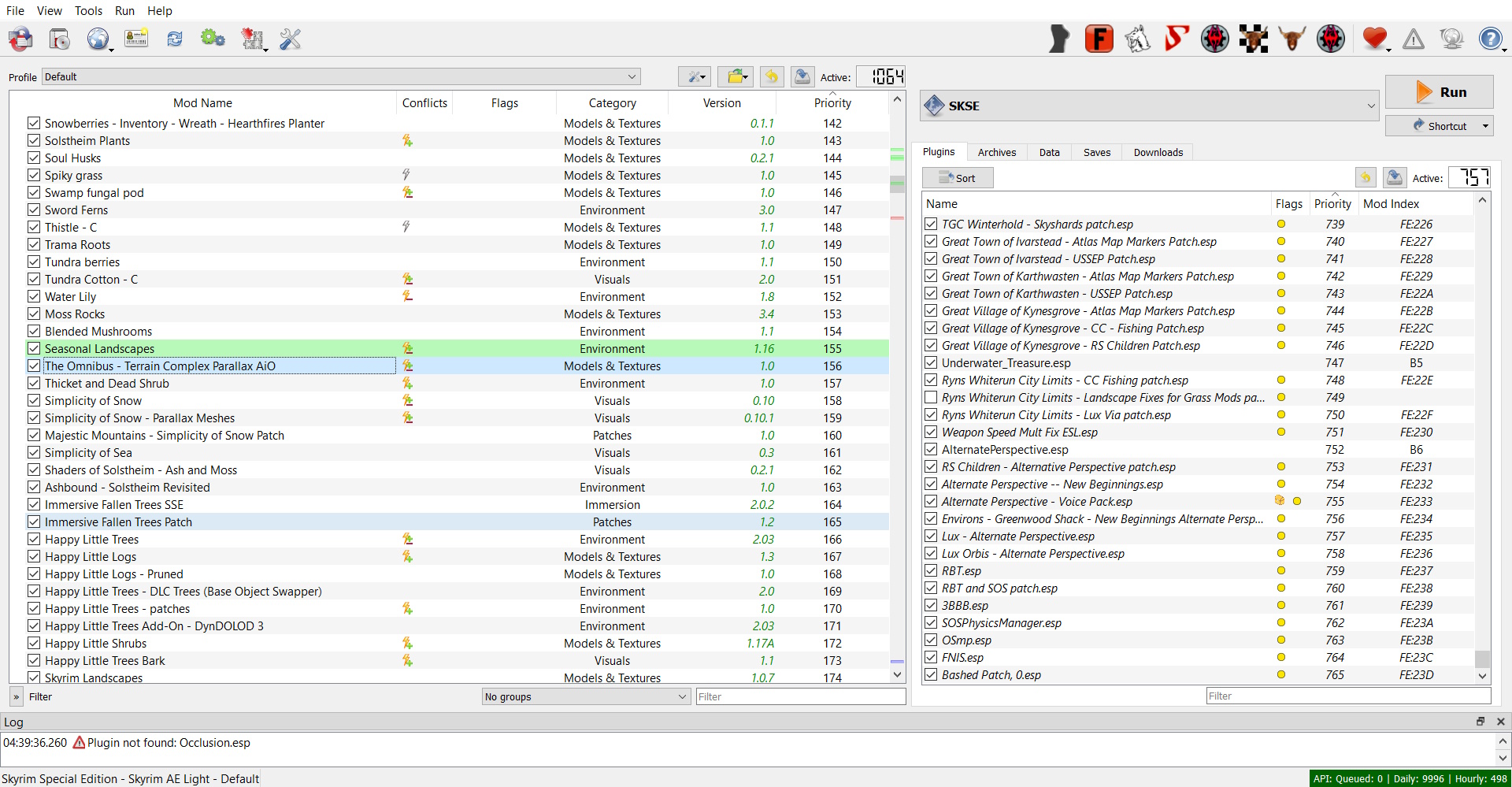This screenshot has width=1512, height=787.
Task: Uncheck AlternatePerspective.esp plugin
Action: click(x=931, y=449)
